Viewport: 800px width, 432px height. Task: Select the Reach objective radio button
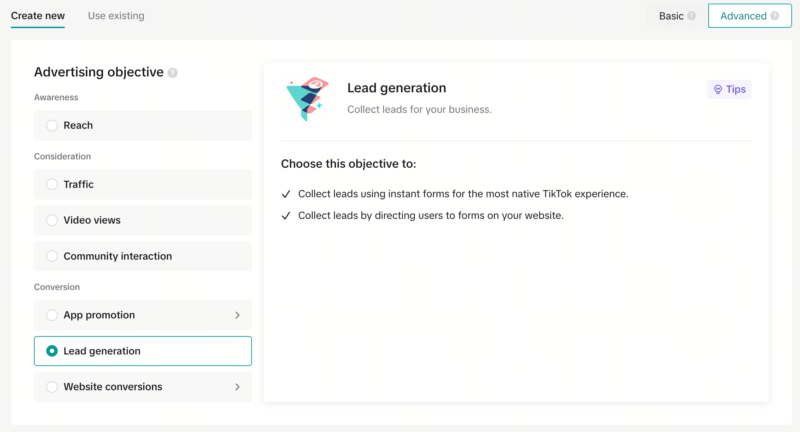[52, 125]
